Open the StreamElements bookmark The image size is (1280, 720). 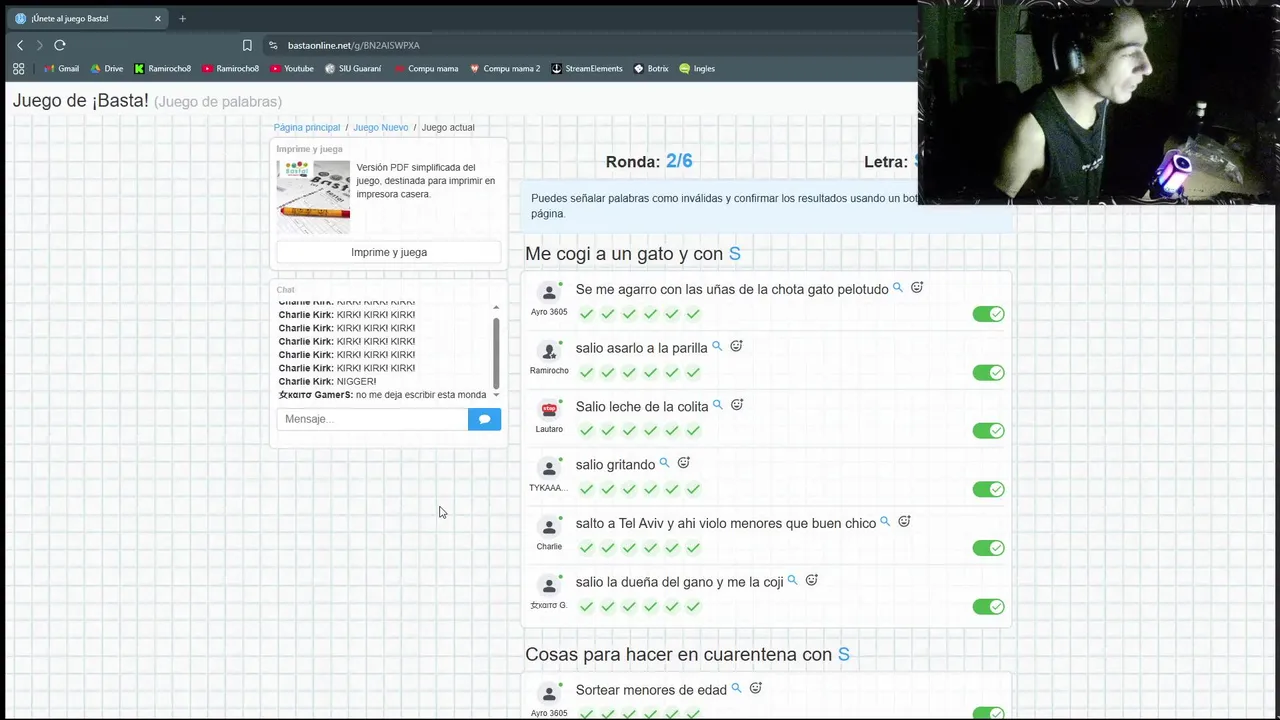coord(587,69)
